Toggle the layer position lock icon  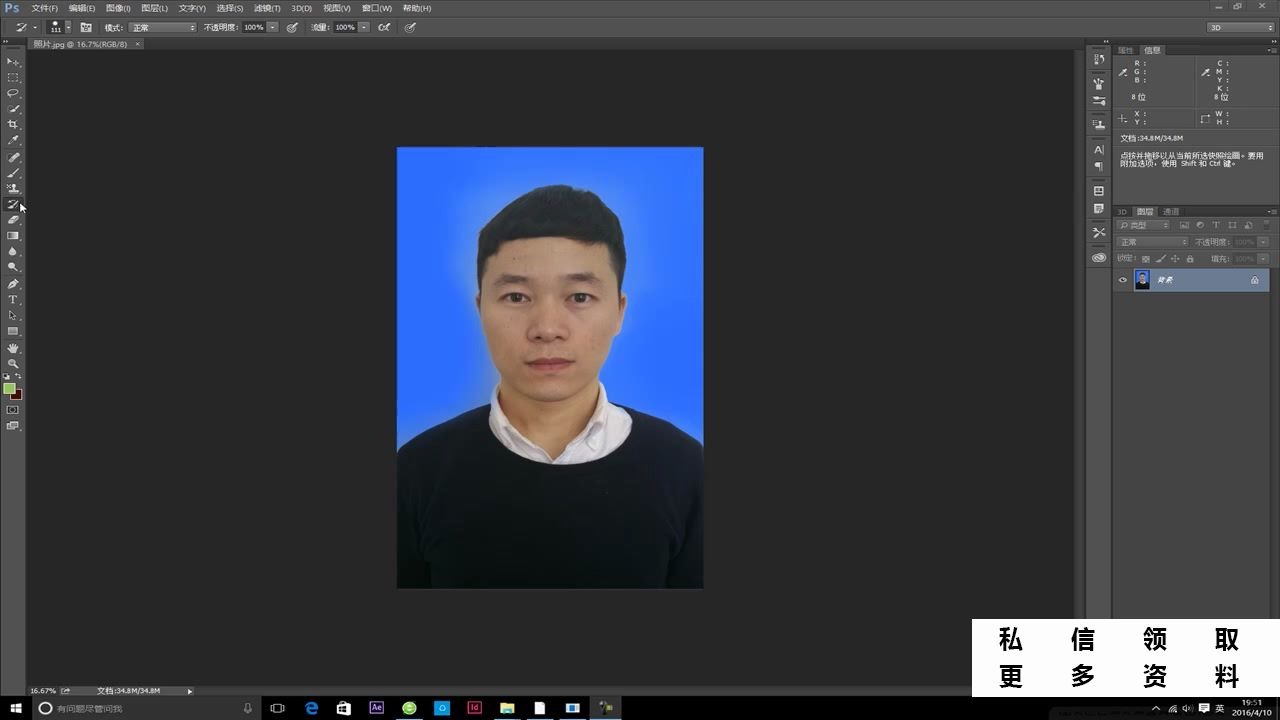1175,258
